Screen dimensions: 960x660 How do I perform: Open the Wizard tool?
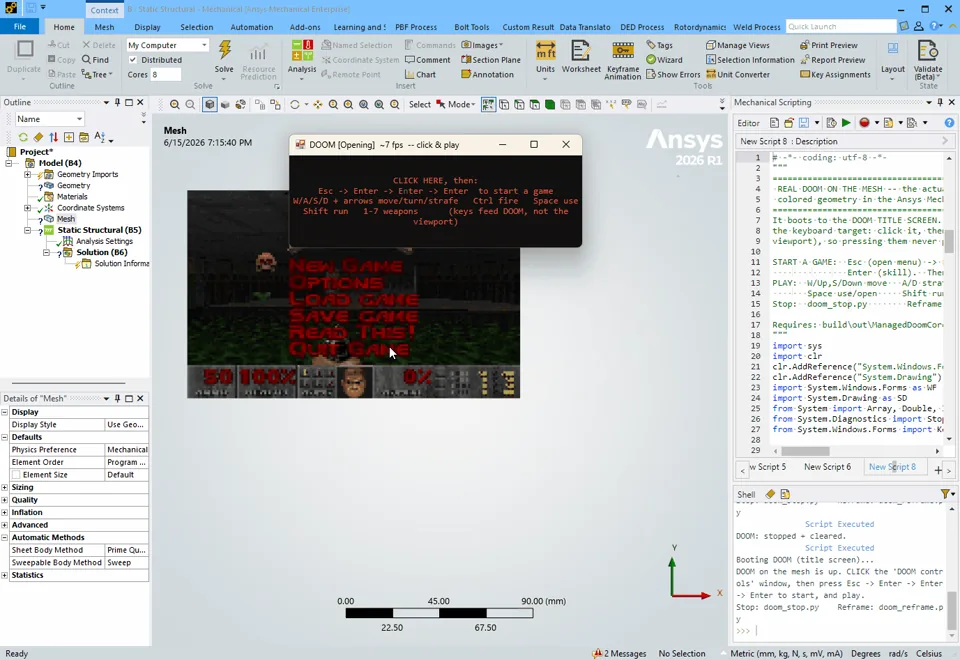click(664, 60)
